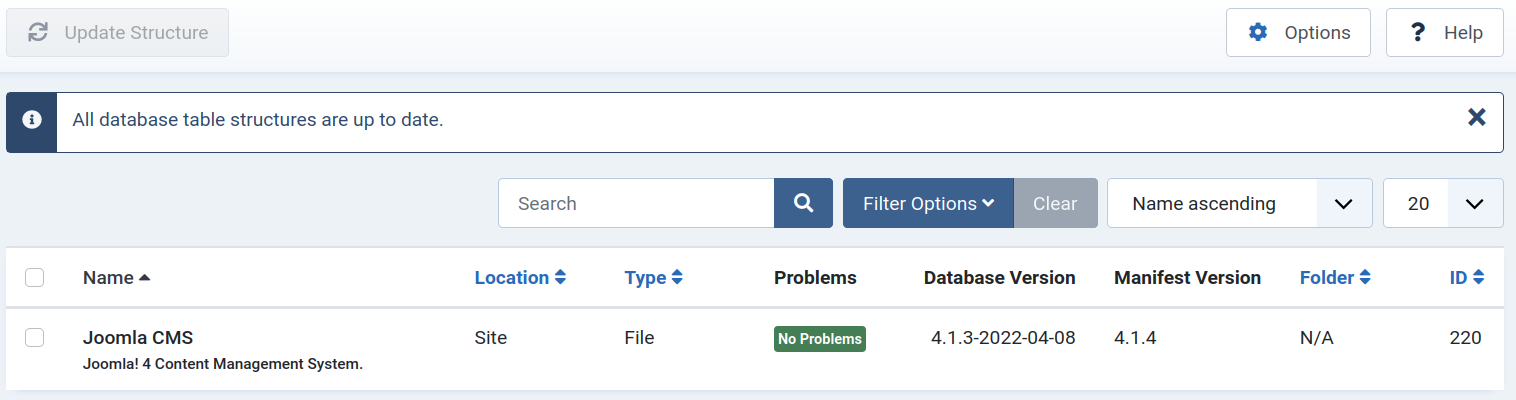Click the No Problems status badge

tap(819, 339)
